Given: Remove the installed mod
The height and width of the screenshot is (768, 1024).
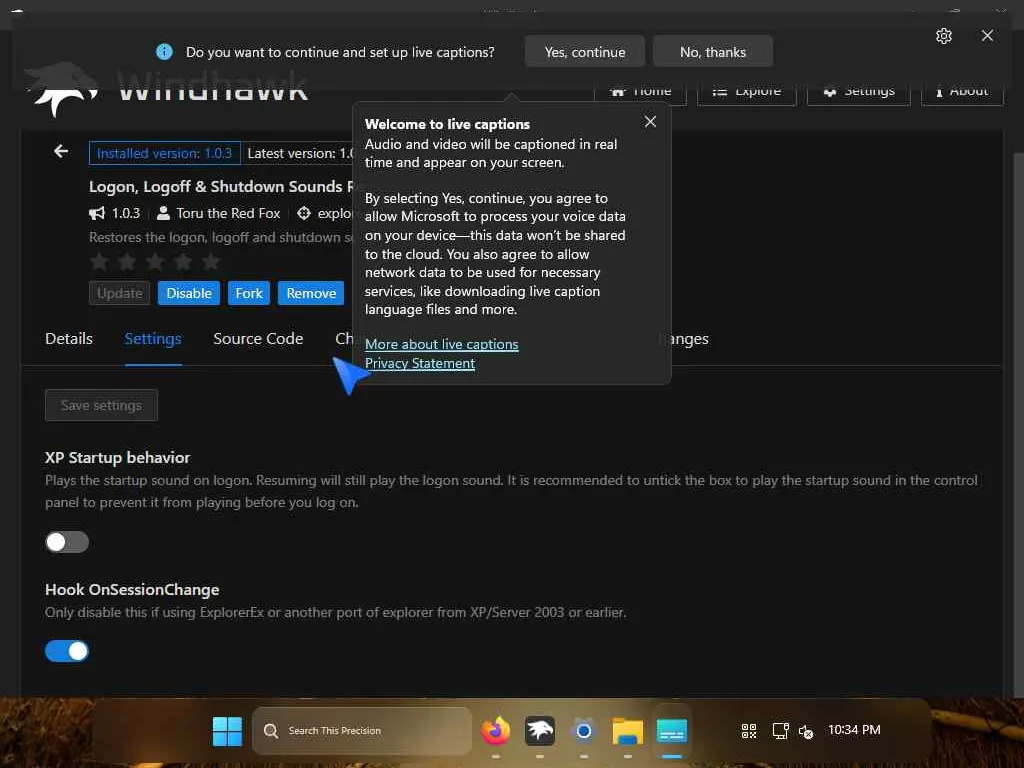Looking at the screenshot, I should (x=311, y=293).
